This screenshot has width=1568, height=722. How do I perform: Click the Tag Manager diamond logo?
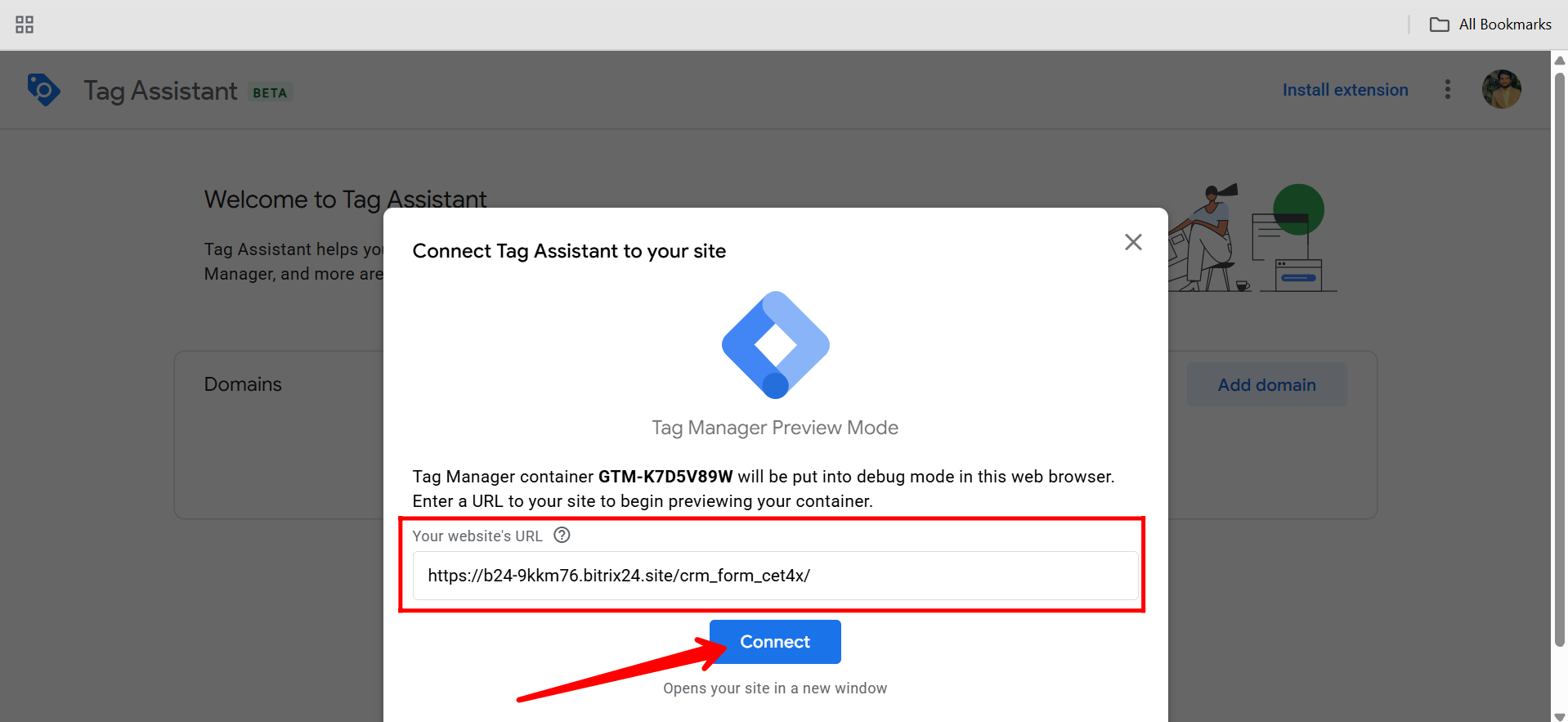pos(775,345)
